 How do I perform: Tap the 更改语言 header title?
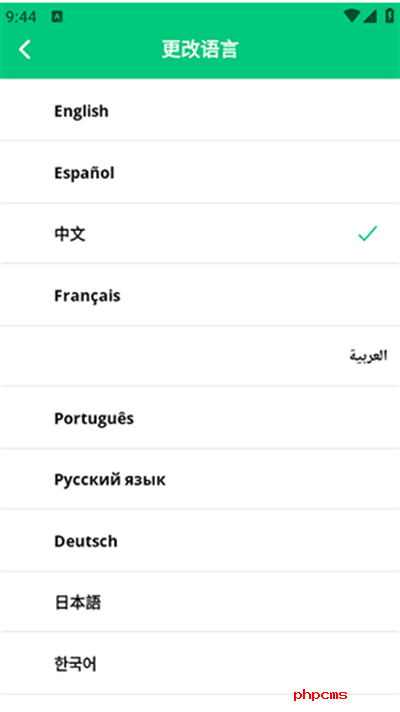pyautogui.click(x=200, y=49)
